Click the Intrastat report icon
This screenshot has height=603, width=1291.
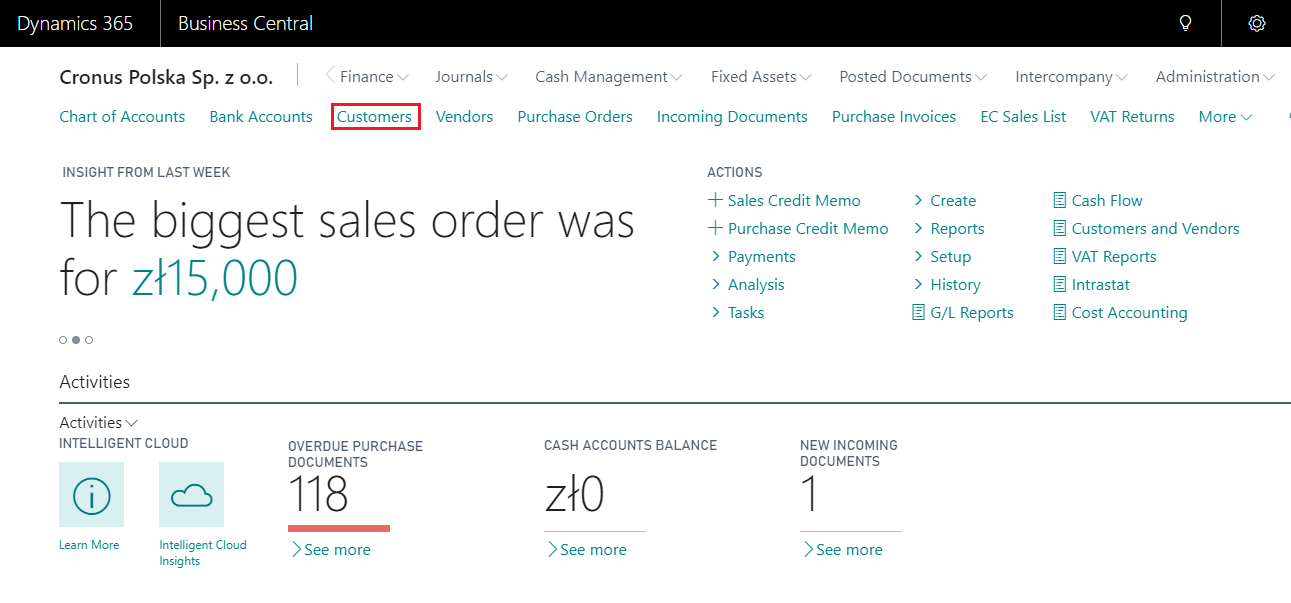pos(1060,284)
